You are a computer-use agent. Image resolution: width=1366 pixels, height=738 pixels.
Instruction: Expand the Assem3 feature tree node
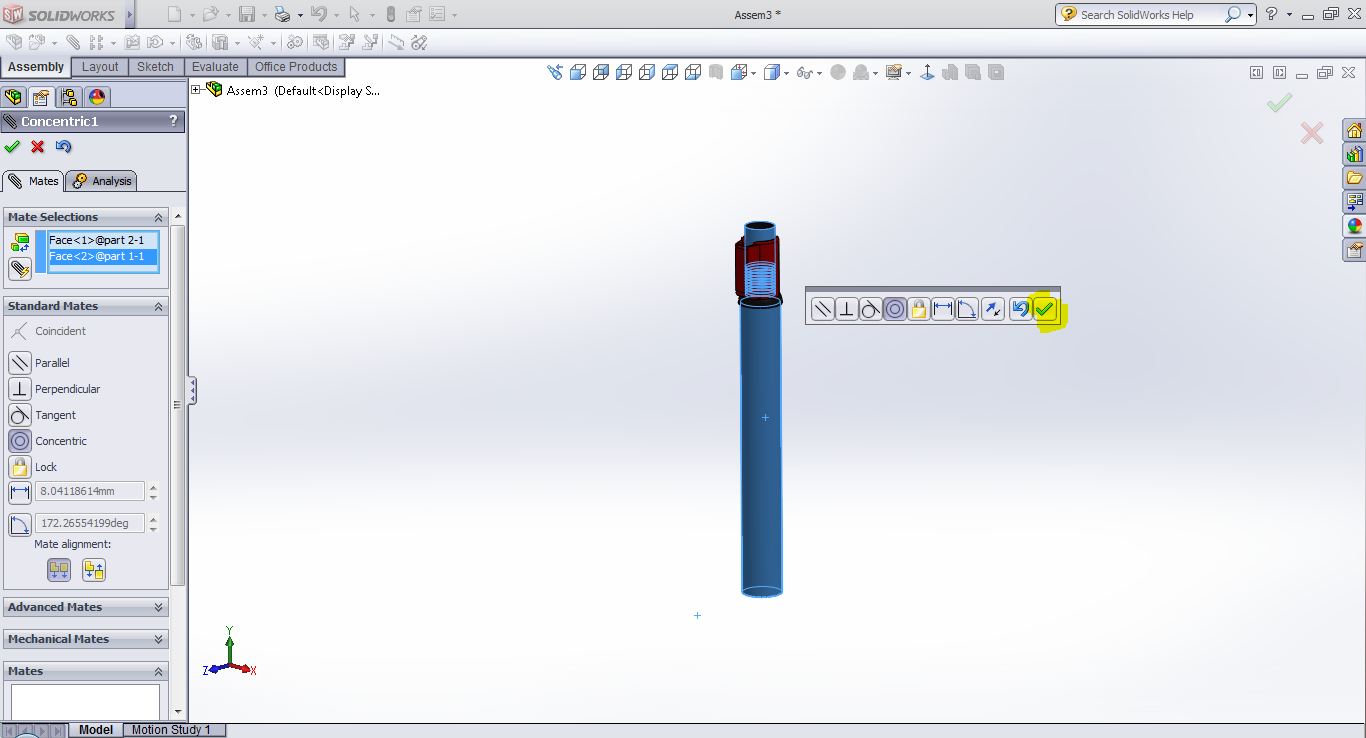point(196,90)
